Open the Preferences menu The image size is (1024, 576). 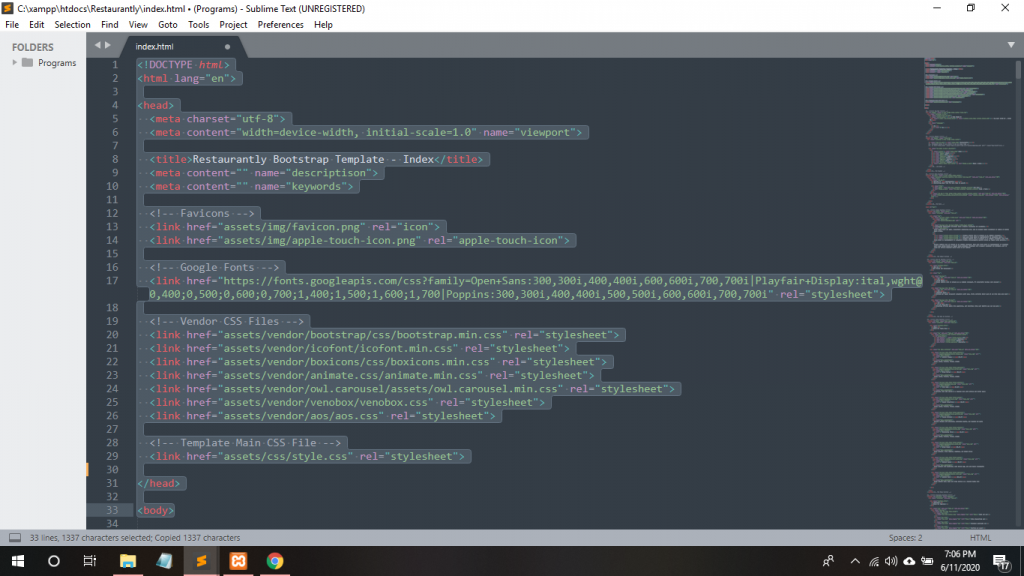[x=280, y=24]
